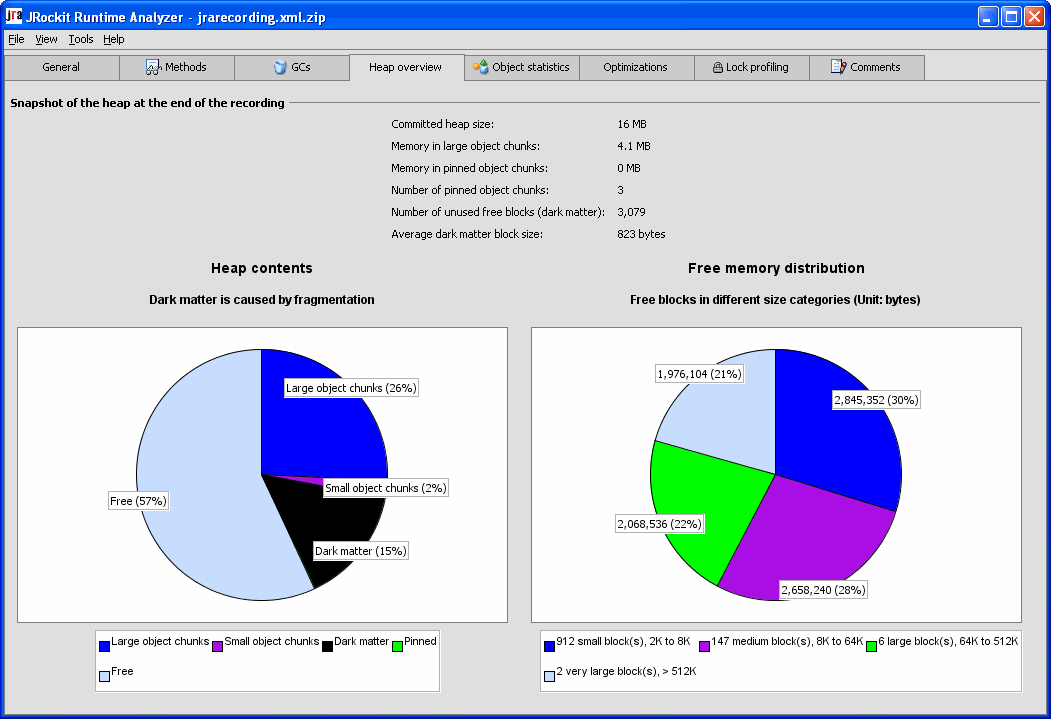The width and height of the screenshot is (1051, 719).
Task: Click the Committed heap size value 16 MB
Action: click(632, 124)
